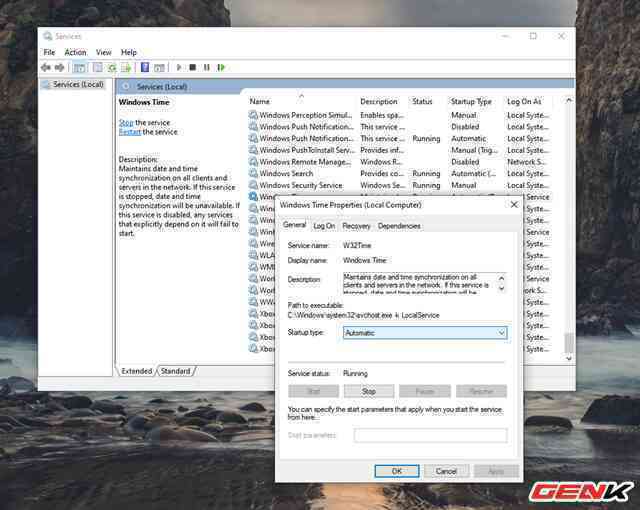640x510 pixels.
Task: Select the Windows Remote Management service icon
Action: (253, 162)
